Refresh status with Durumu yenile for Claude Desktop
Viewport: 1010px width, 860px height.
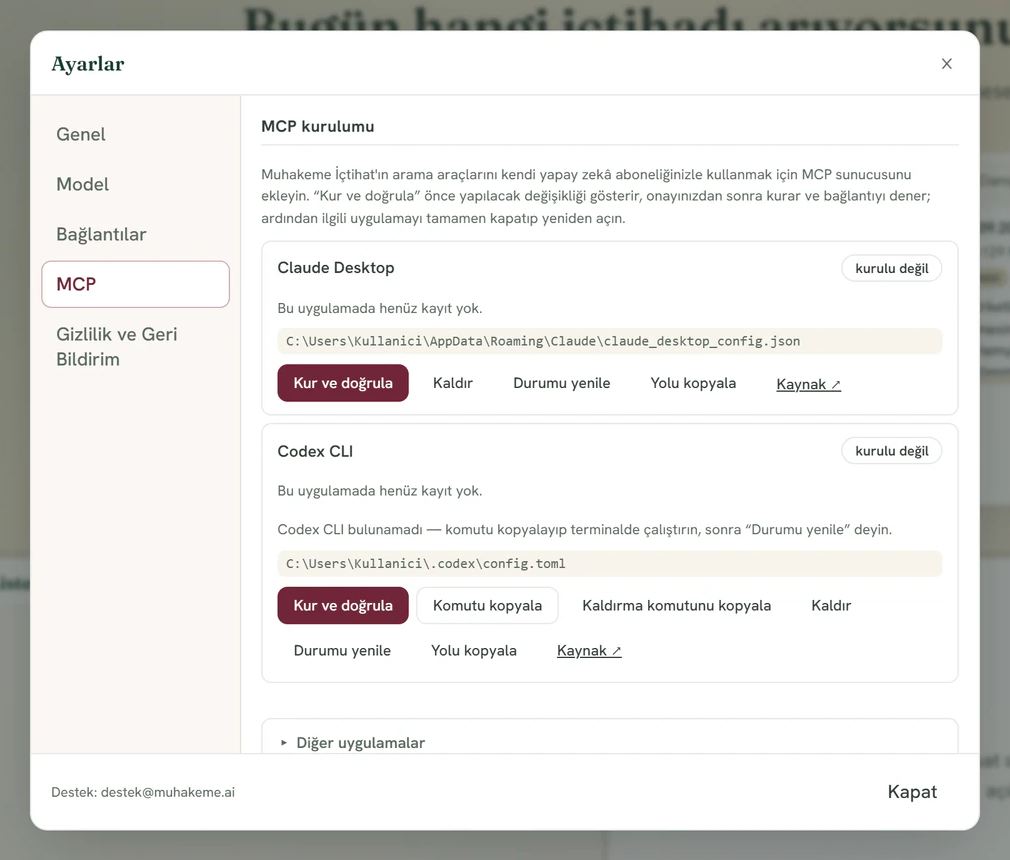[x=562, y=383]
